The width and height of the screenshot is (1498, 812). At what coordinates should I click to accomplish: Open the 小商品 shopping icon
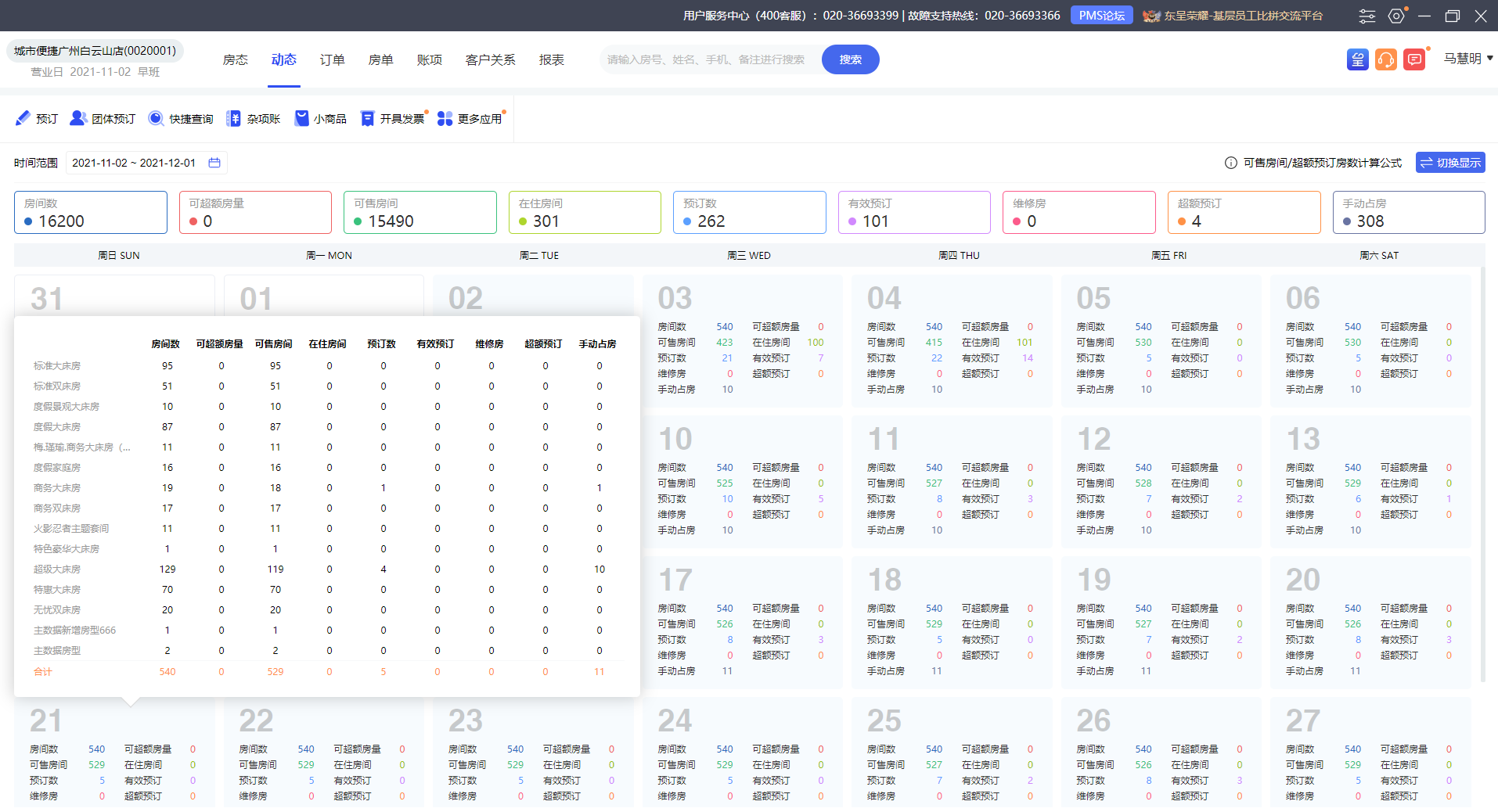click(301, 118)
